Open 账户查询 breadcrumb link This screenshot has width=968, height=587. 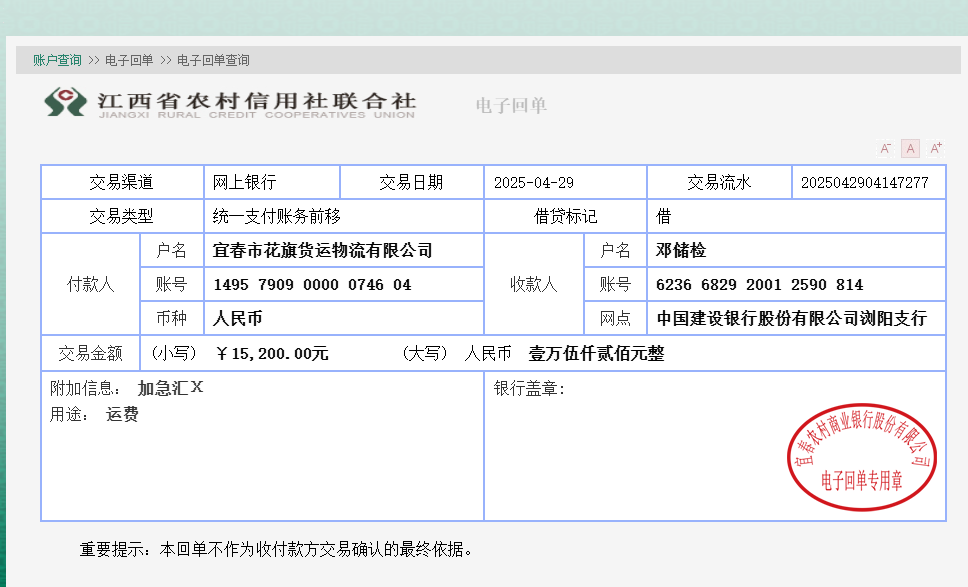[x=57, y=60]
